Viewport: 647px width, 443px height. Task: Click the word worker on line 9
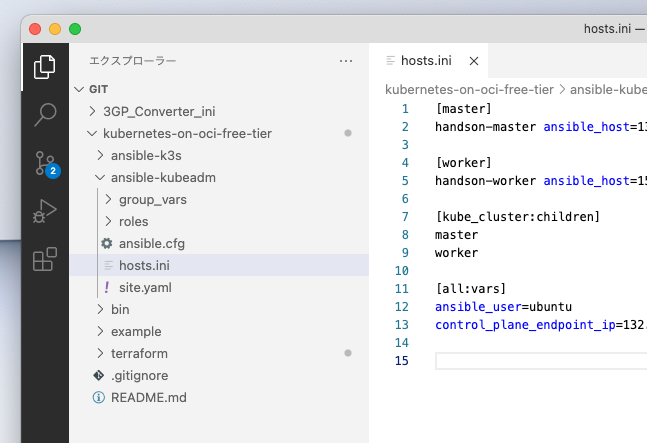click(456, 252)
